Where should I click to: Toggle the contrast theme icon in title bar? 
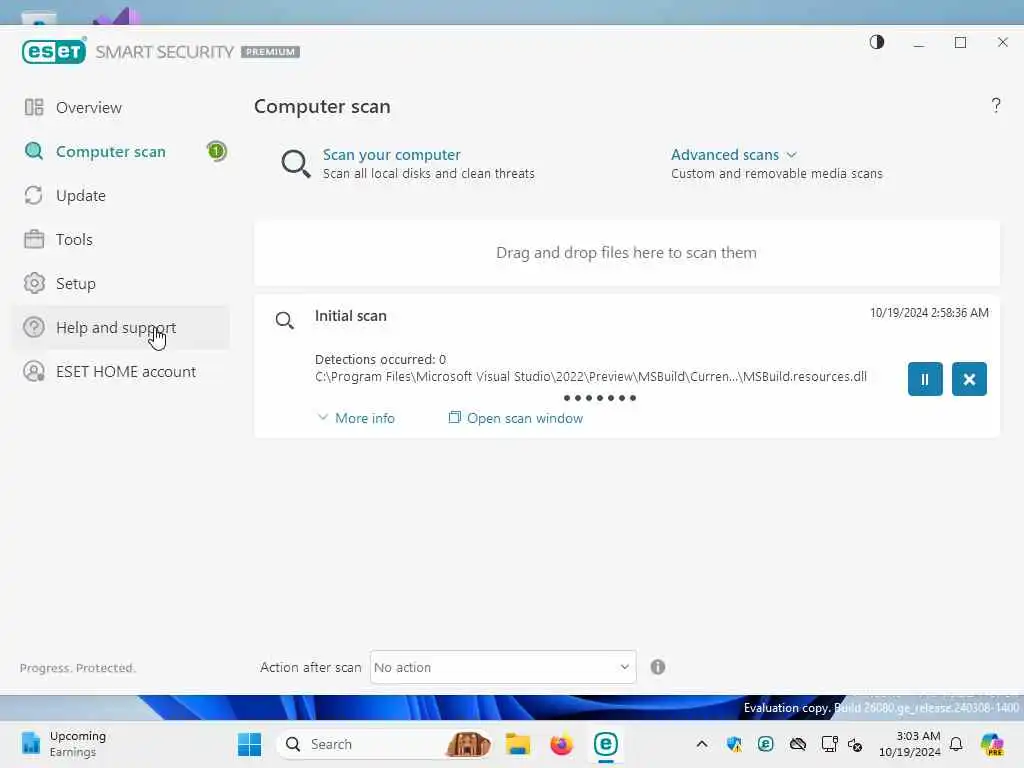(x=876, y=42)
